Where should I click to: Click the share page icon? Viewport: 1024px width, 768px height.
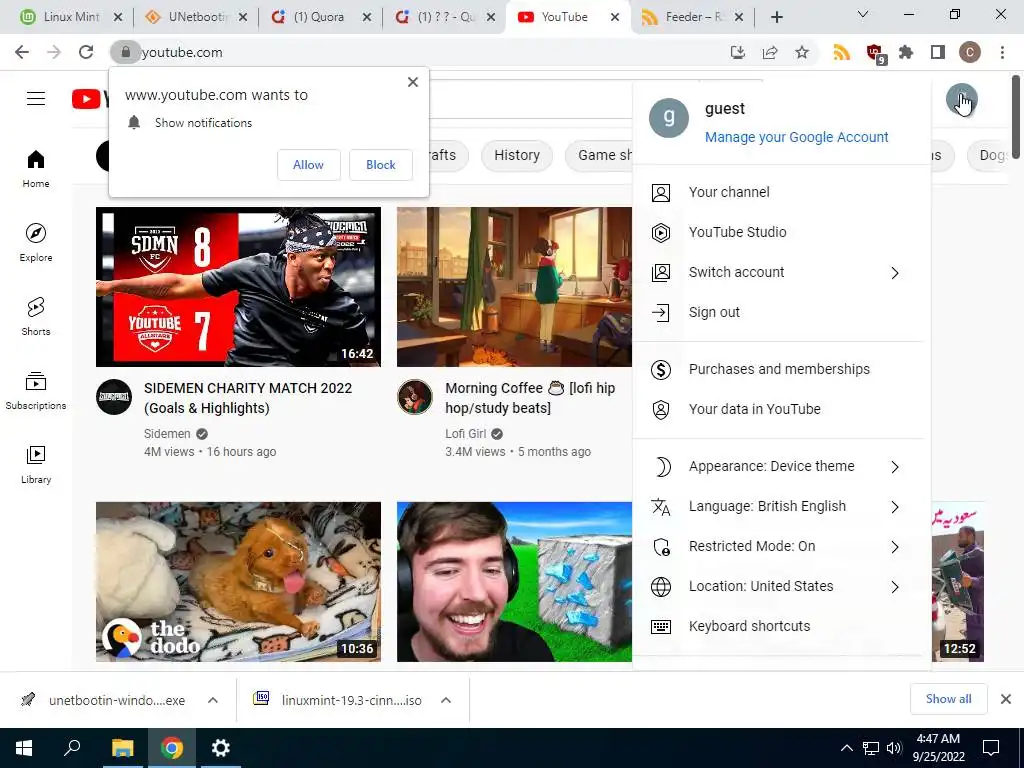coord(770,52)
